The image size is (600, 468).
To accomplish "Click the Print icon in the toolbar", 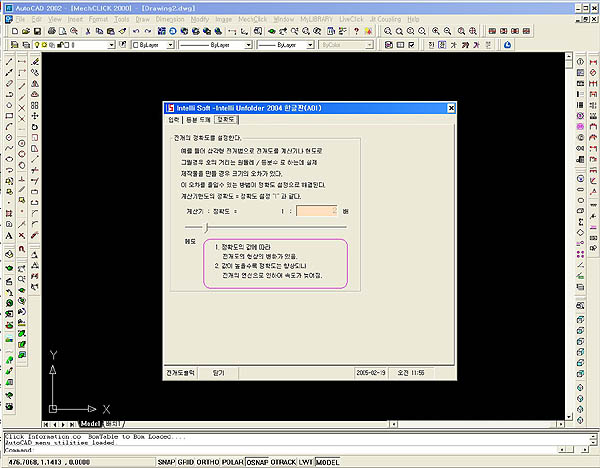I will coord(52,31).
